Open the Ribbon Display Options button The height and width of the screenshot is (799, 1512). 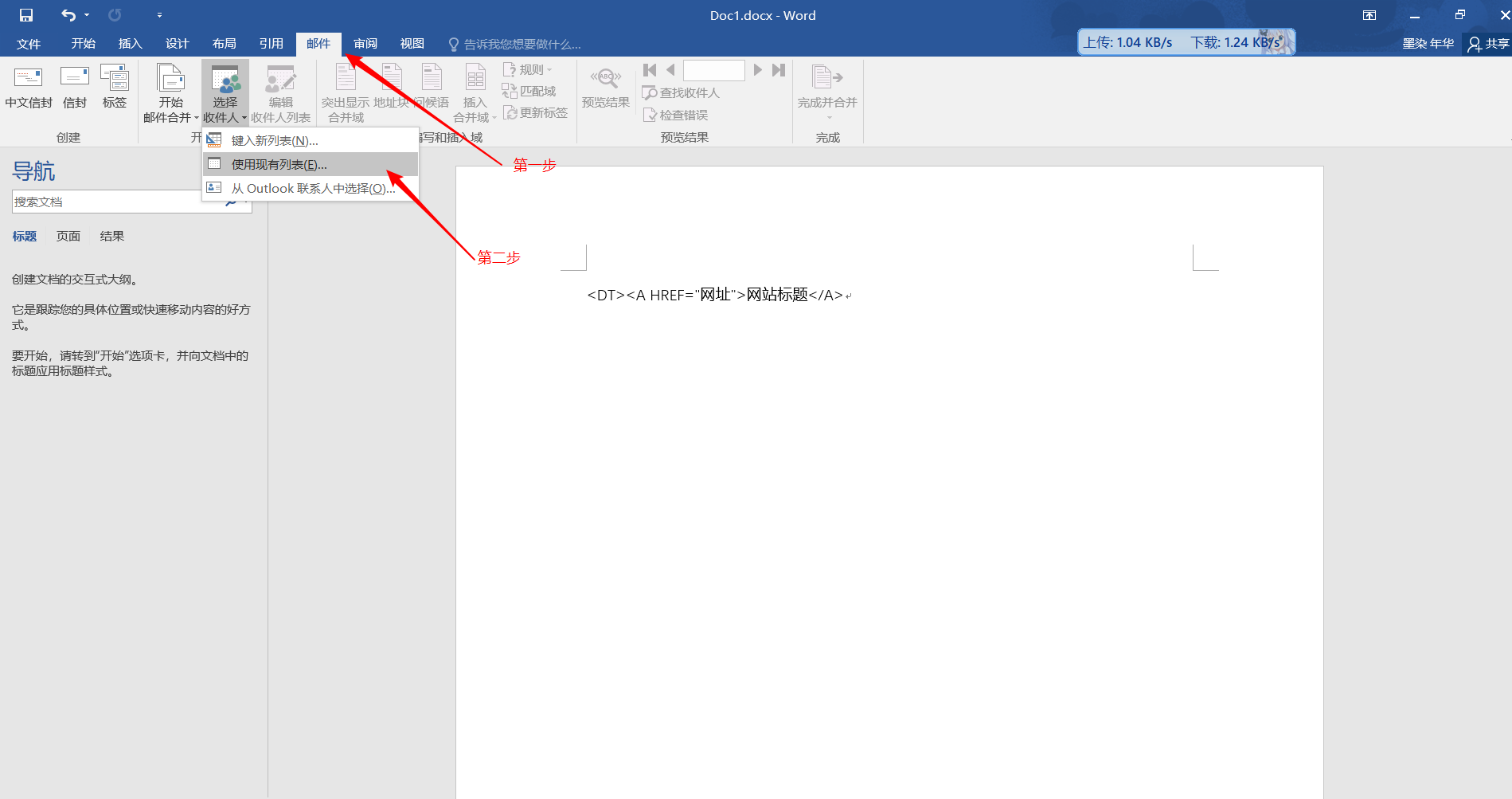point(1369,15)
